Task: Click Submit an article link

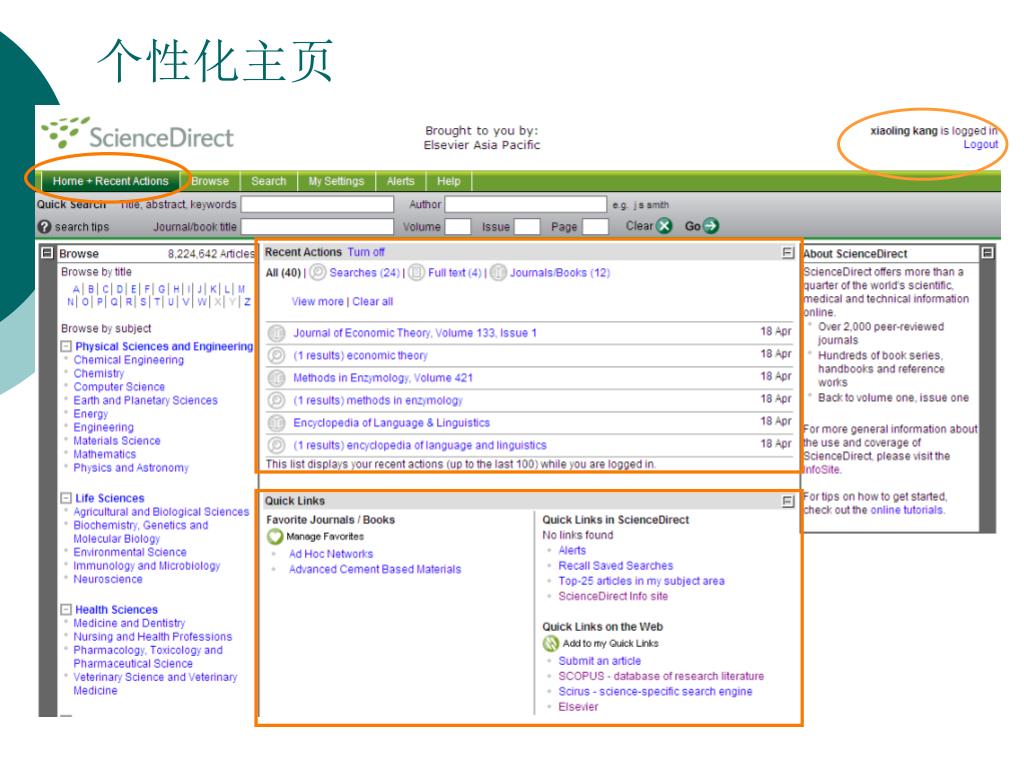Action: pos(600,661)
